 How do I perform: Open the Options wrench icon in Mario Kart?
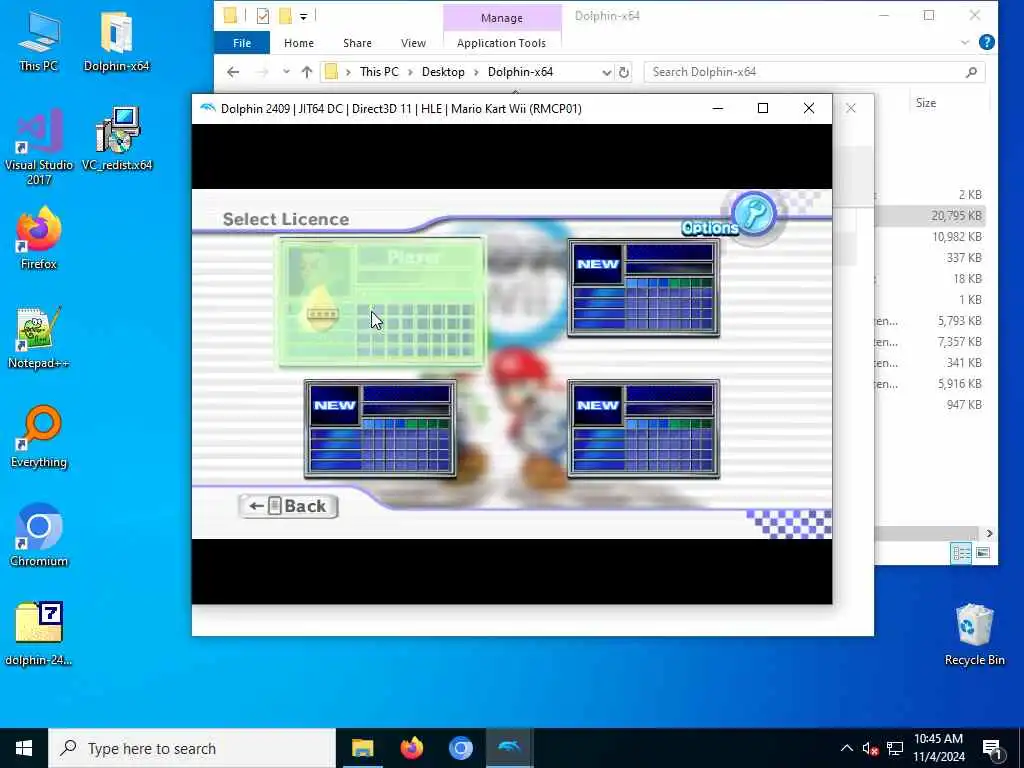[x=754, y=214]
